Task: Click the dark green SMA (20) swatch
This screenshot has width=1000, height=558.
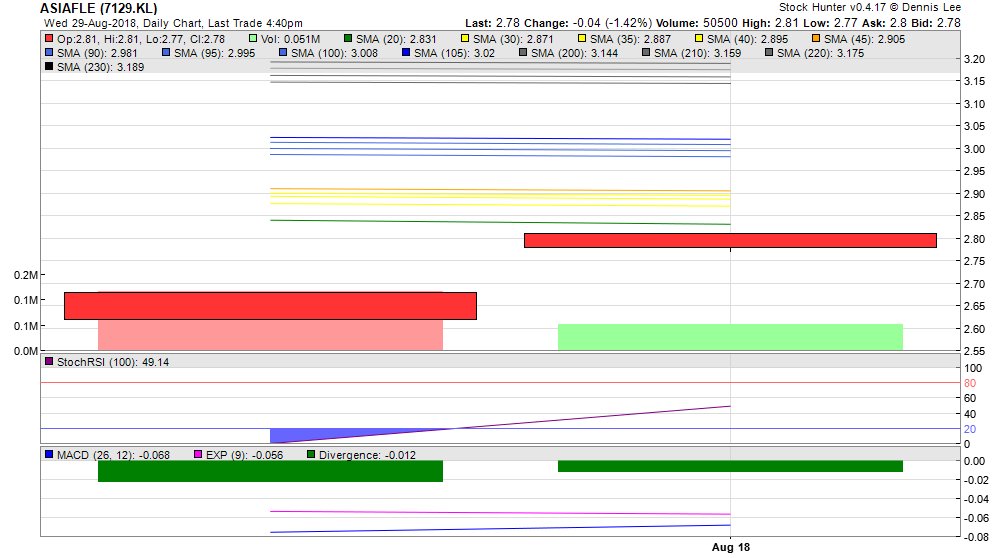Action: coord(348,39)
